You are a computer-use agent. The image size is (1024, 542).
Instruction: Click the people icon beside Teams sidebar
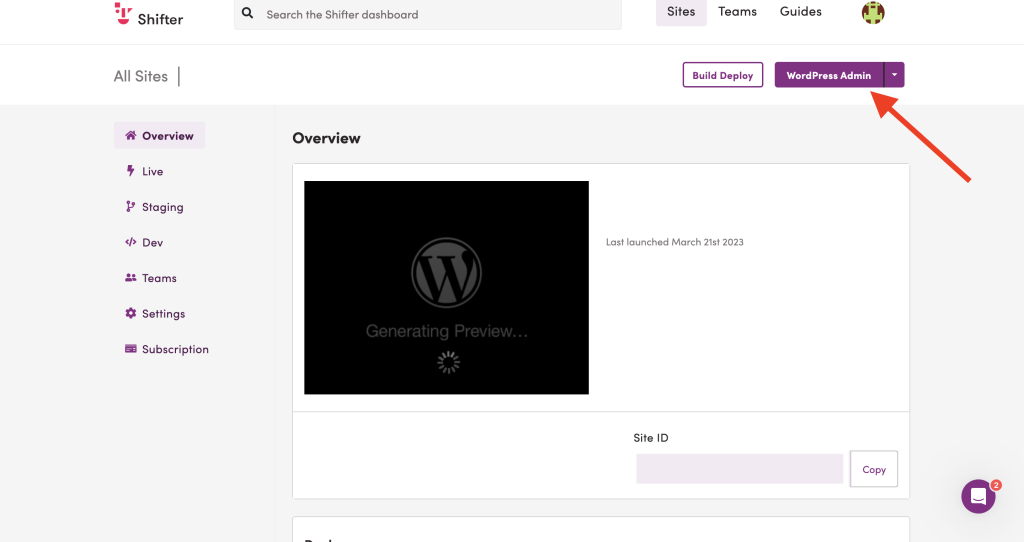(131, 278)
